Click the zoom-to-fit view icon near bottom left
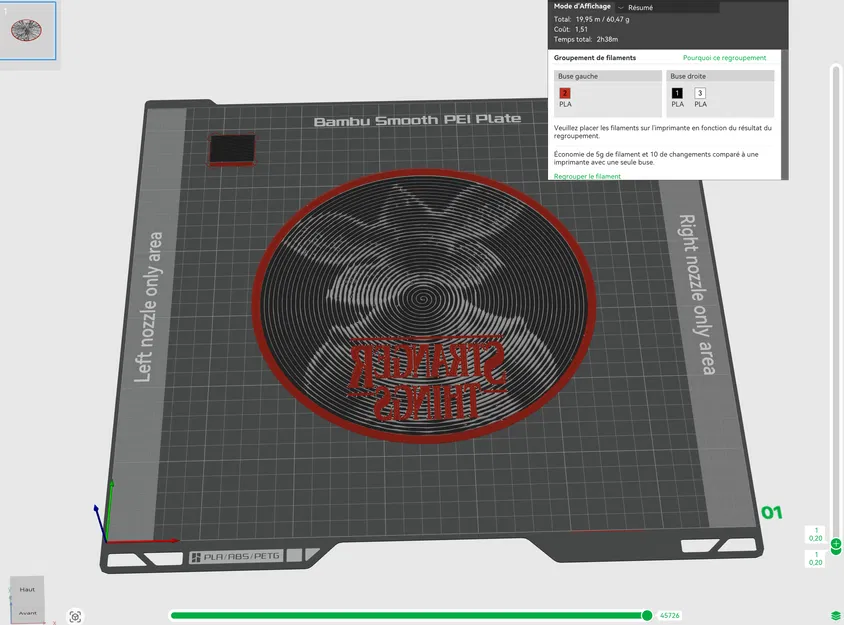The image size is (844, 625). point(75,616)
